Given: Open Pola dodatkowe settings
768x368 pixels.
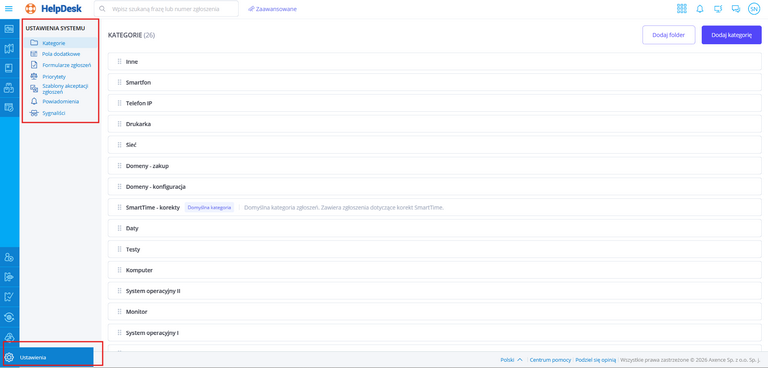Looking at the screenshot, I should pos(61,54).
